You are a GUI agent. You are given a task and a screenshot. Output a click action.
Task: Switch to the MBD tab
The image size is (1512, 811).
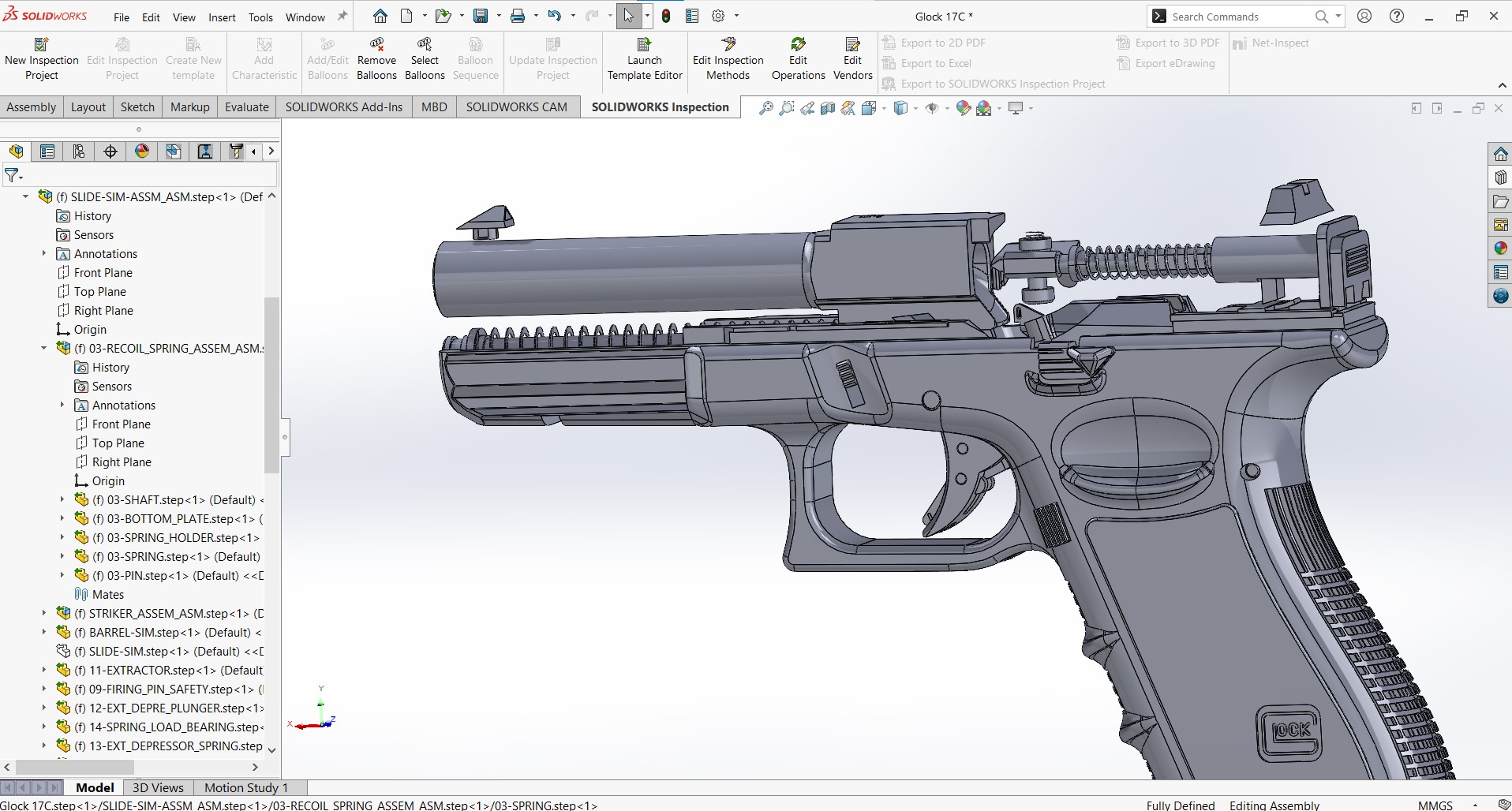pos(434,107)
